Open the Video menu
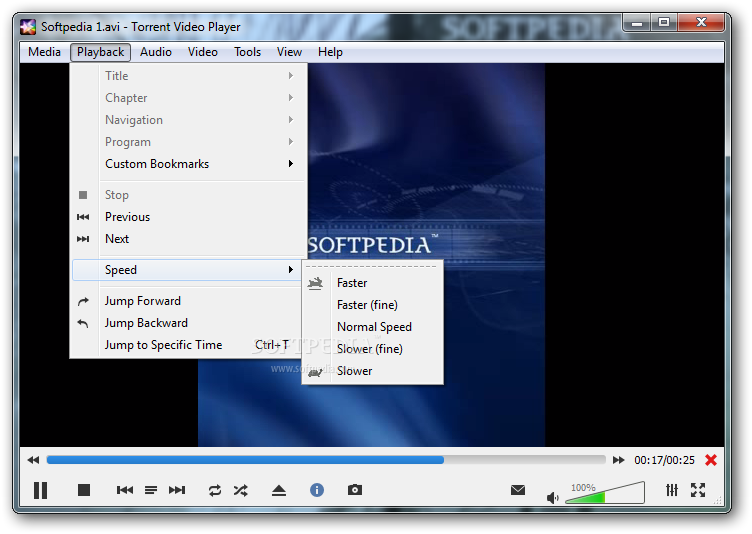Image resolution: width=752 pixels, height=534 pixels. (202, 52)
